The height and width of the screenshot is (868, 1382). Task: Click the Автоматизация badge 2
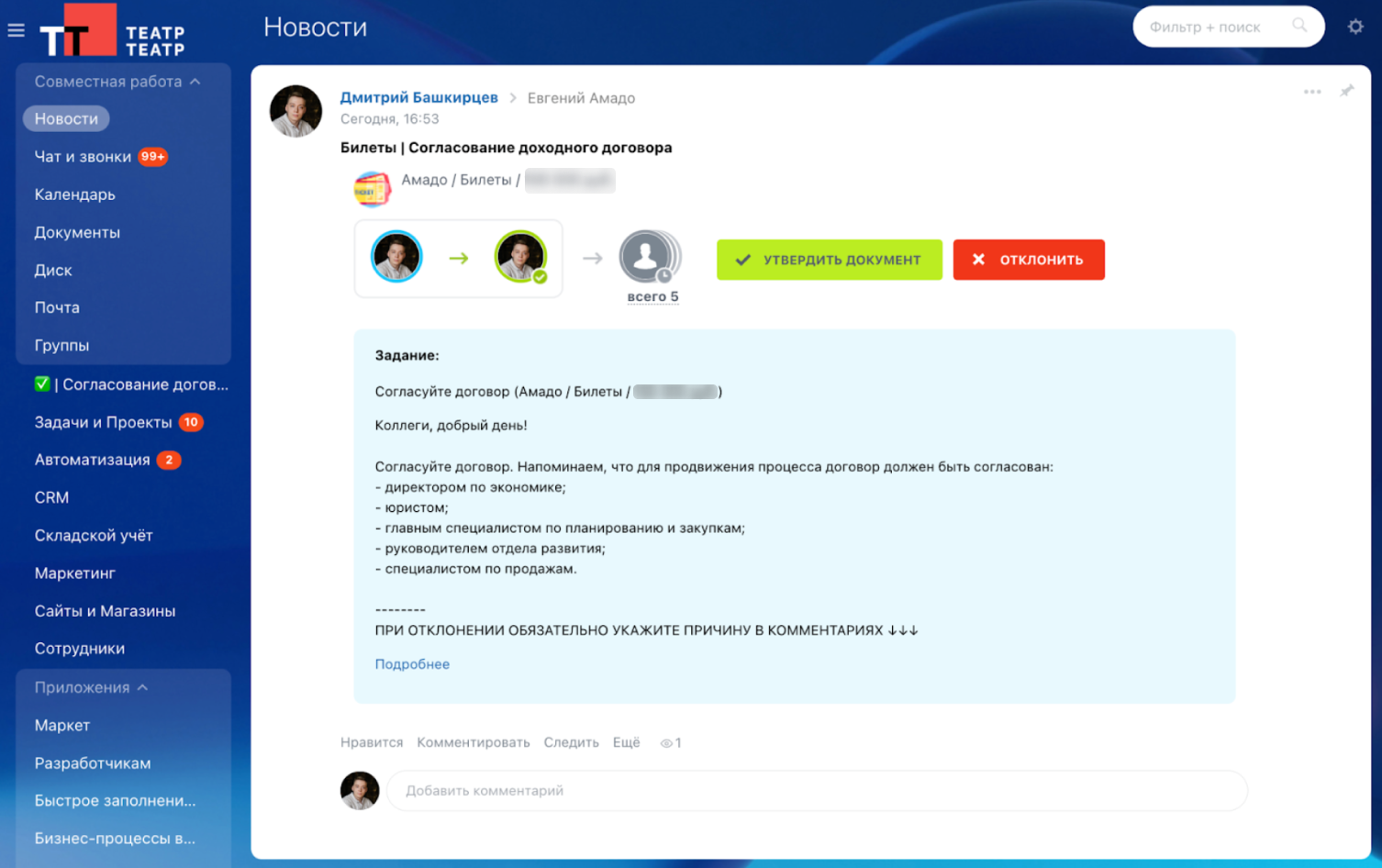[169, 460]
